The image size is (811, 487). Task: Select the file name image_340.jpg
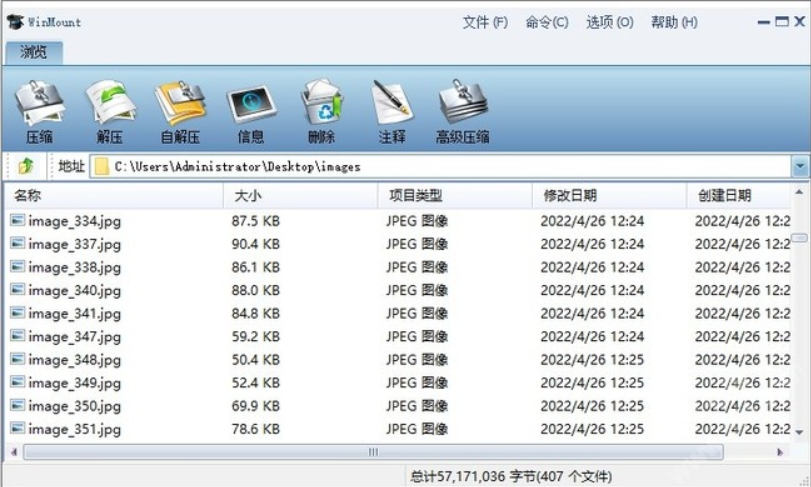[x=74, y=291]
